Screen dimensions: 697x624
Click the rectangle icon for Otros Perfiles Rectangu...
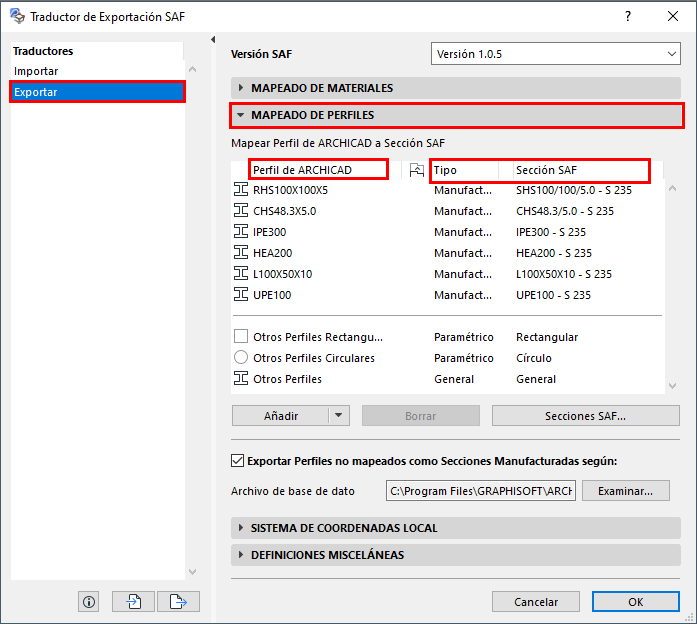(x=241, y=336)
